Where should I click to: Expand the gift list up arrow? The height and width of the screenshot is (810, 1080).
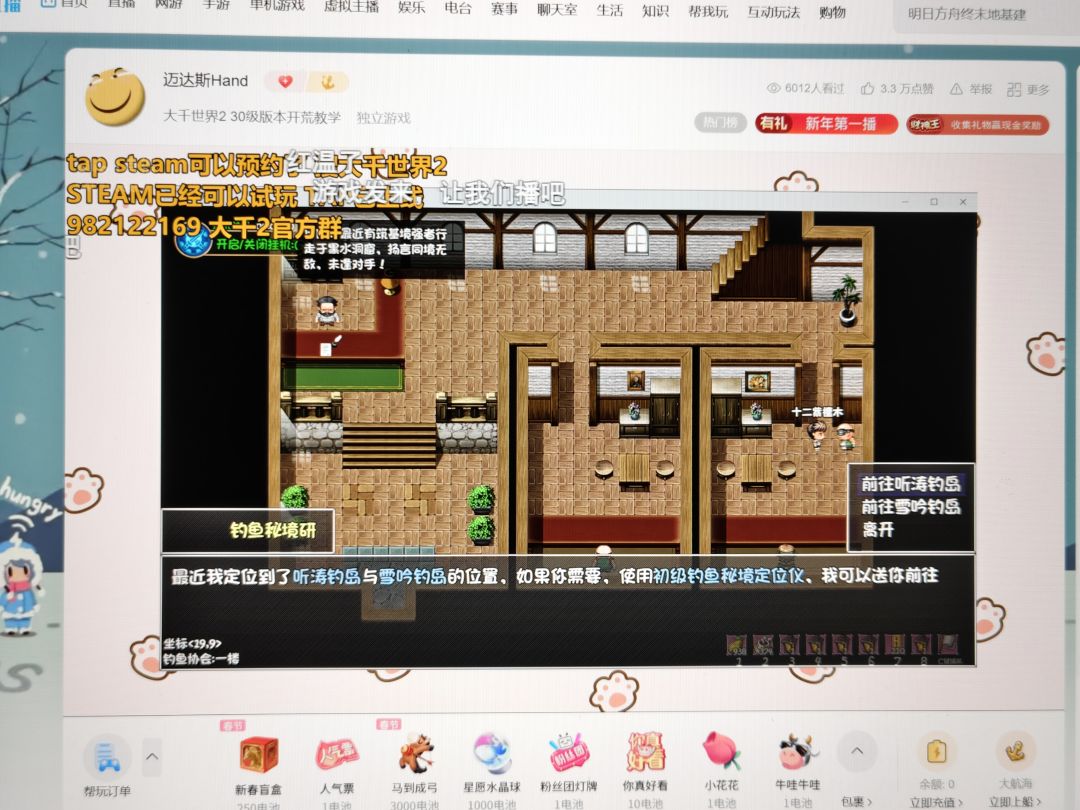(857, 751)
